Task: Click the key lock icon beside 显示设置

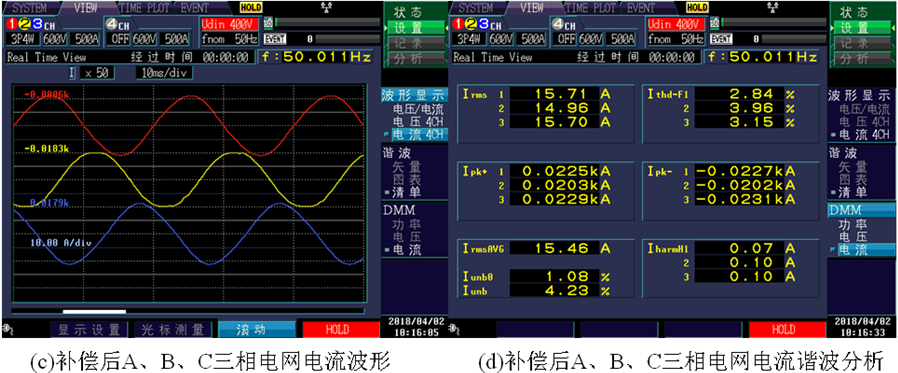Action: point(8,329)
